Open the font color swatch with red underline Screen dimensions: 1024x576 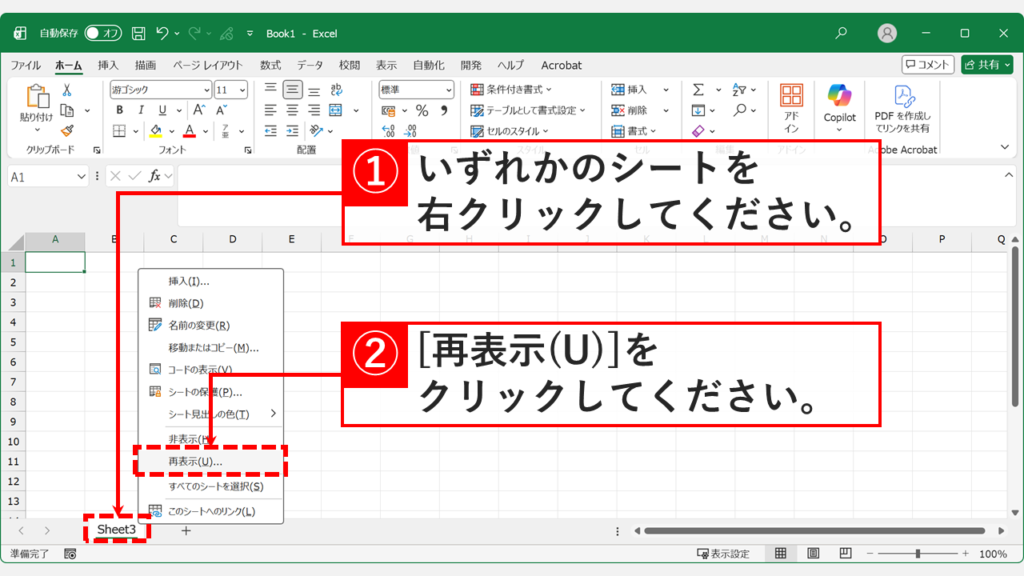click(190, 131)
